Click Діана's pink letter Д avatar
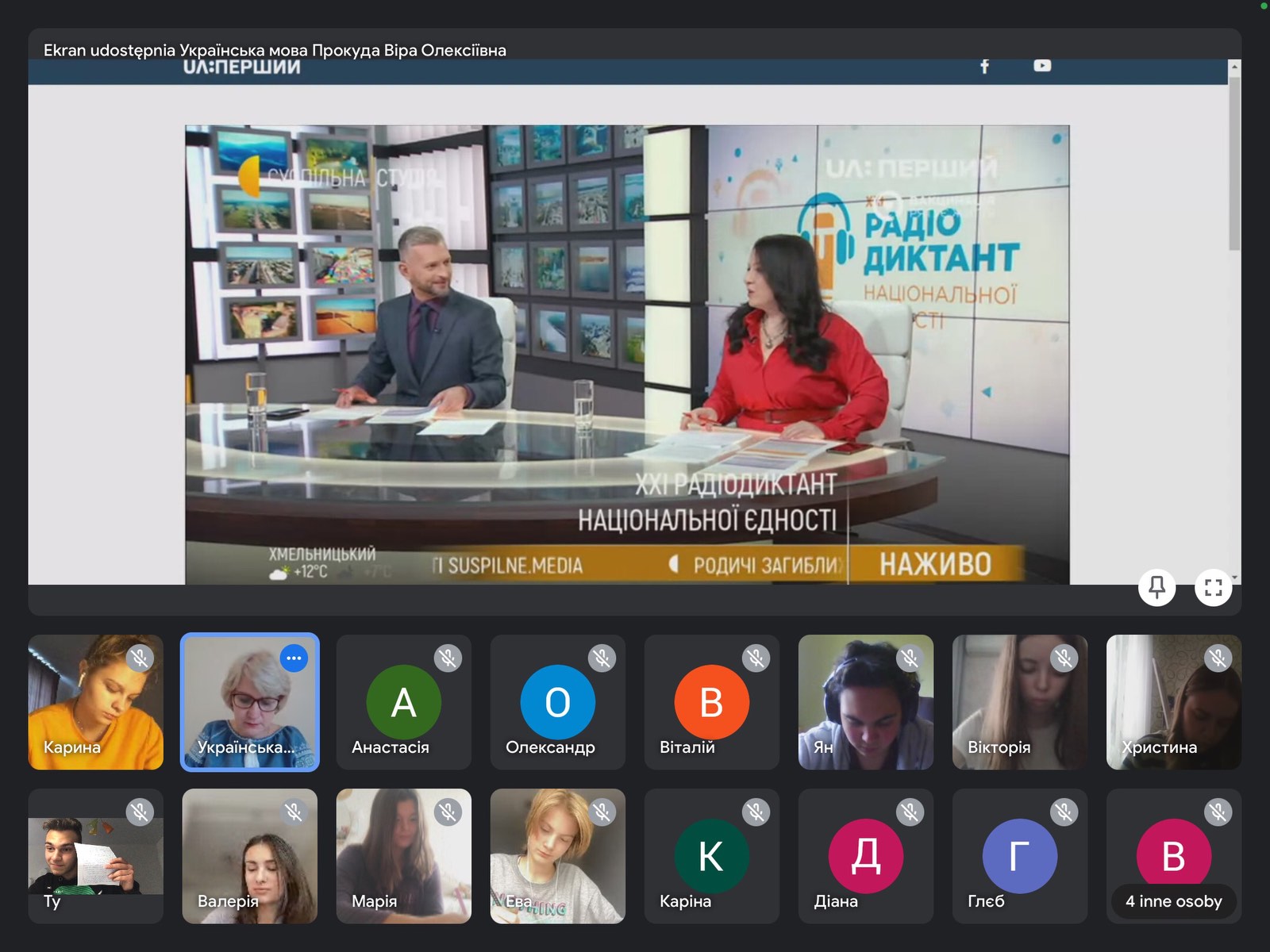Viewport: 1270px width, 952px height. pyautogui.click(x=865, y=856)
